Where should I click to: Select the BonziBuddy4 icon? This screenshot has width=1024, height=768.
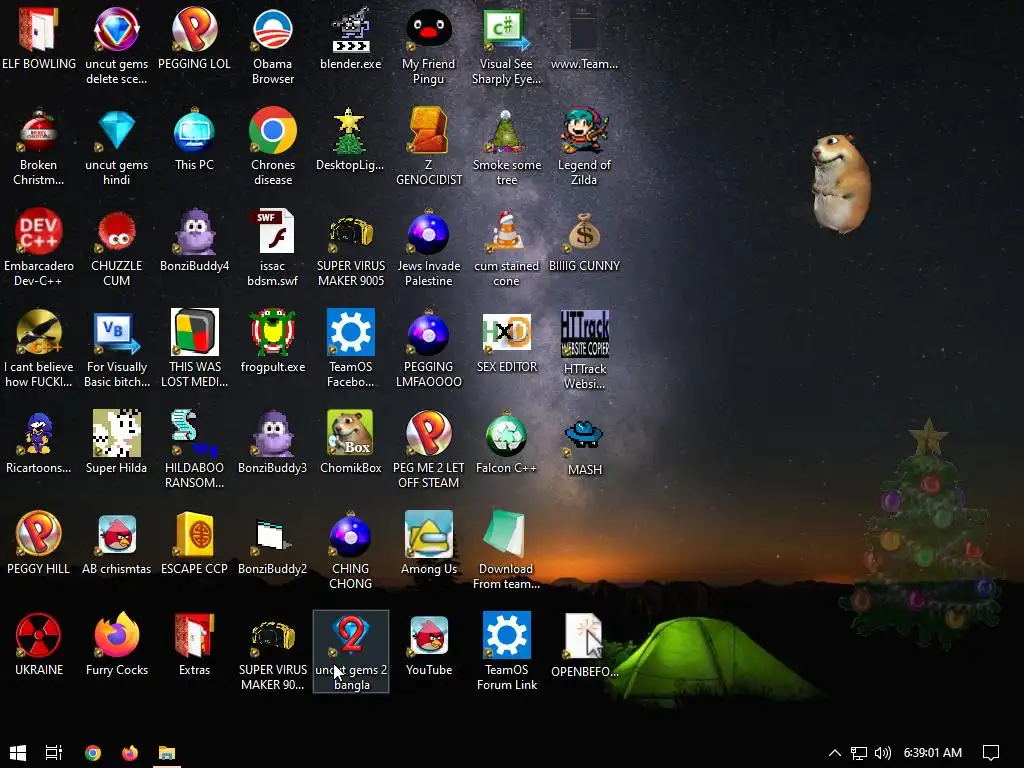(x=195, y=232)
